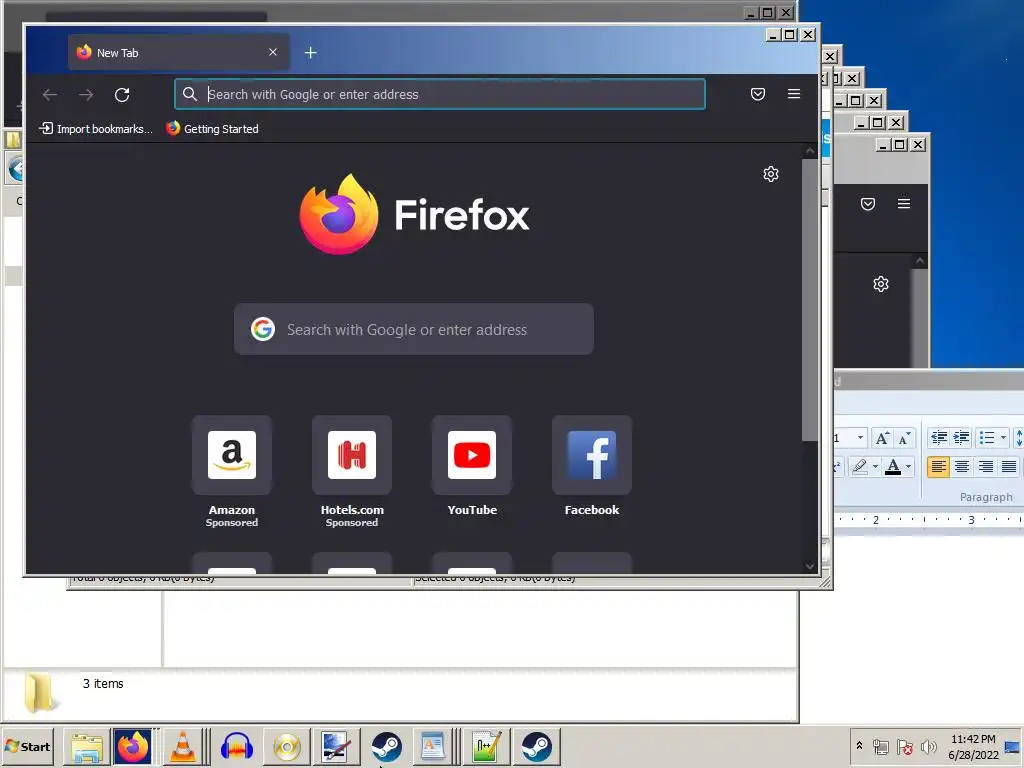The image size is (1024, 768).
Task: Open File Explorer from the taskbar
Action: point(87,746)
